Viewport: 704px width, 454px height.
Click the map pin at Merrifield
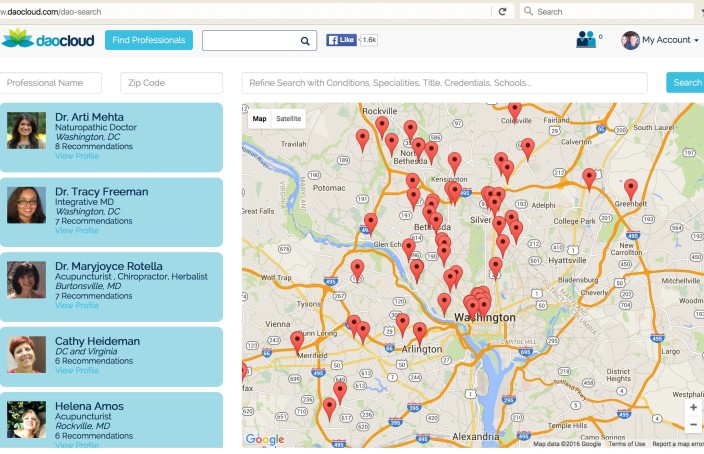297,341
